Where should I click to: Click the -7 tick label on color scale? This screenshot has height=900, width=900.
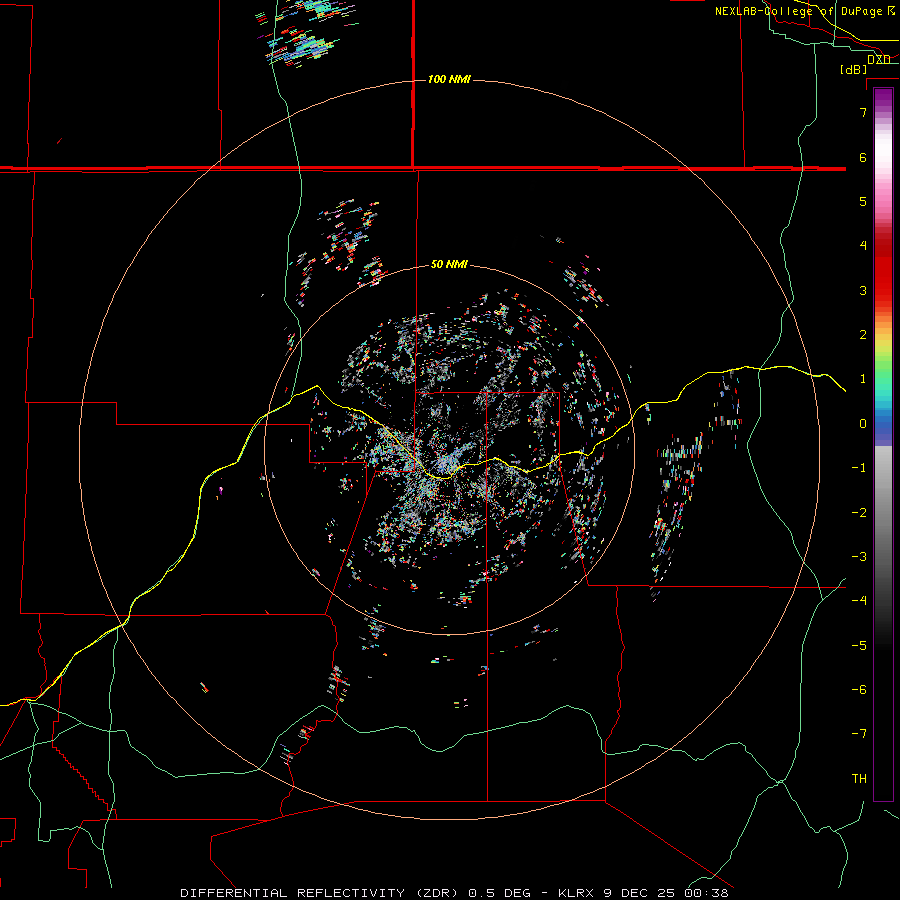tap(859, 734)
